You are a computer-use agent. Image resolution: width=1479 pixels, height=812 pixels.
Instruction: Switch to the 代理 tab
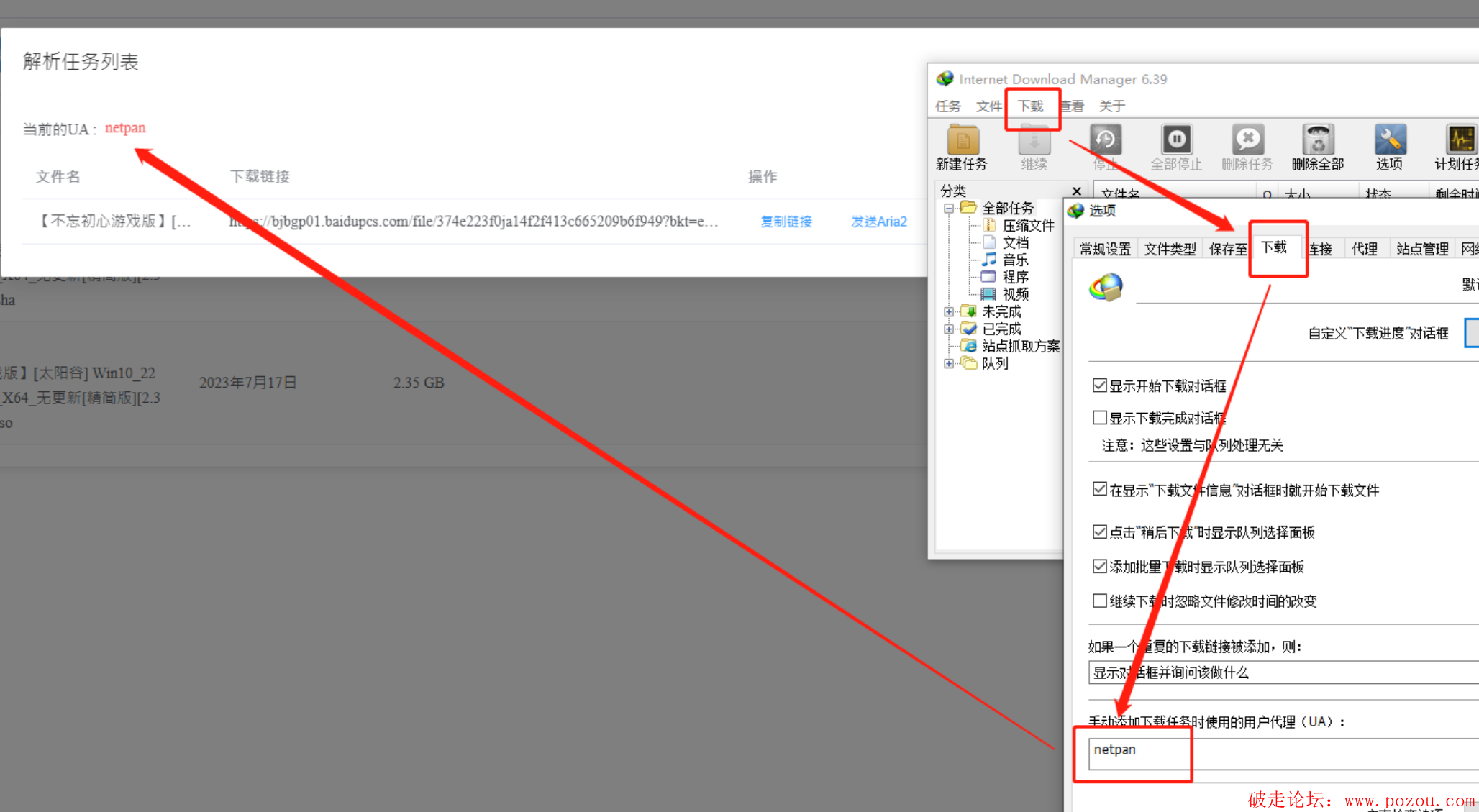pyautogui.click(x=1365, y=249)
